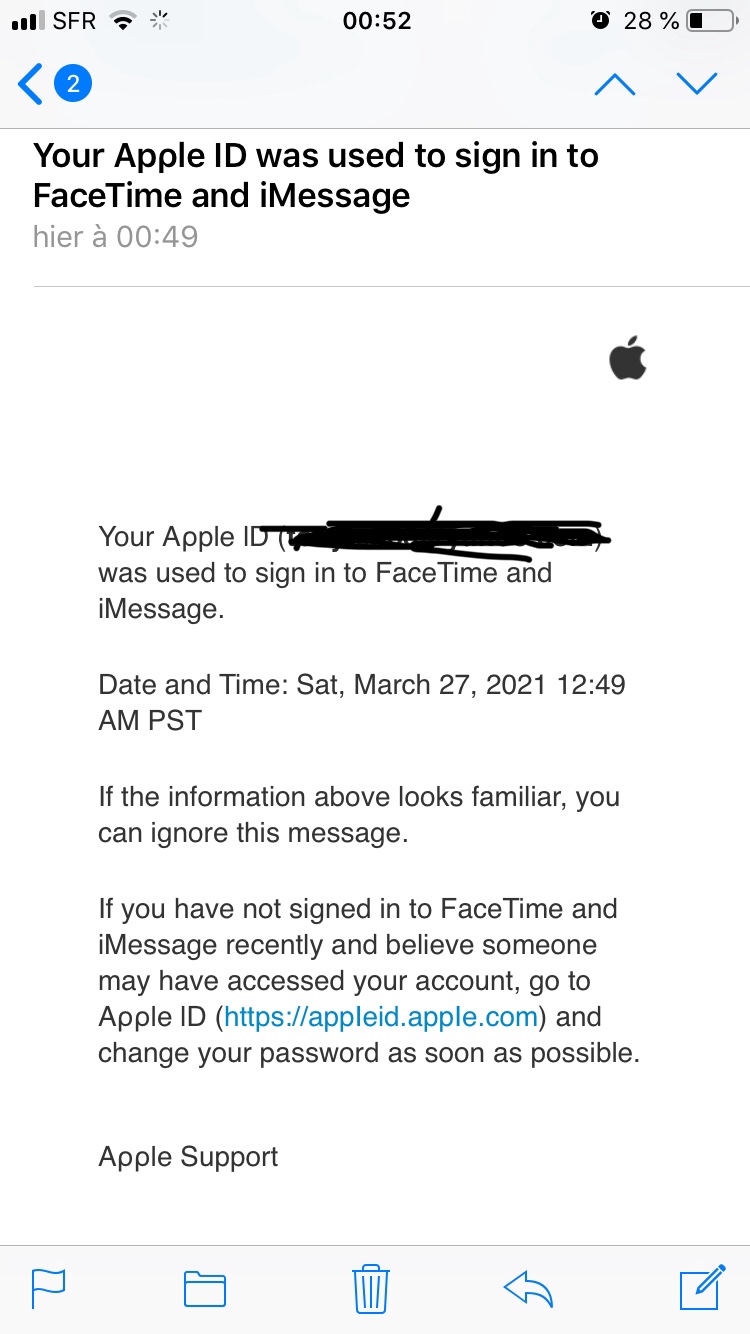
Task: Jump to next message with down arrow
Action: (x=696, y=84)
